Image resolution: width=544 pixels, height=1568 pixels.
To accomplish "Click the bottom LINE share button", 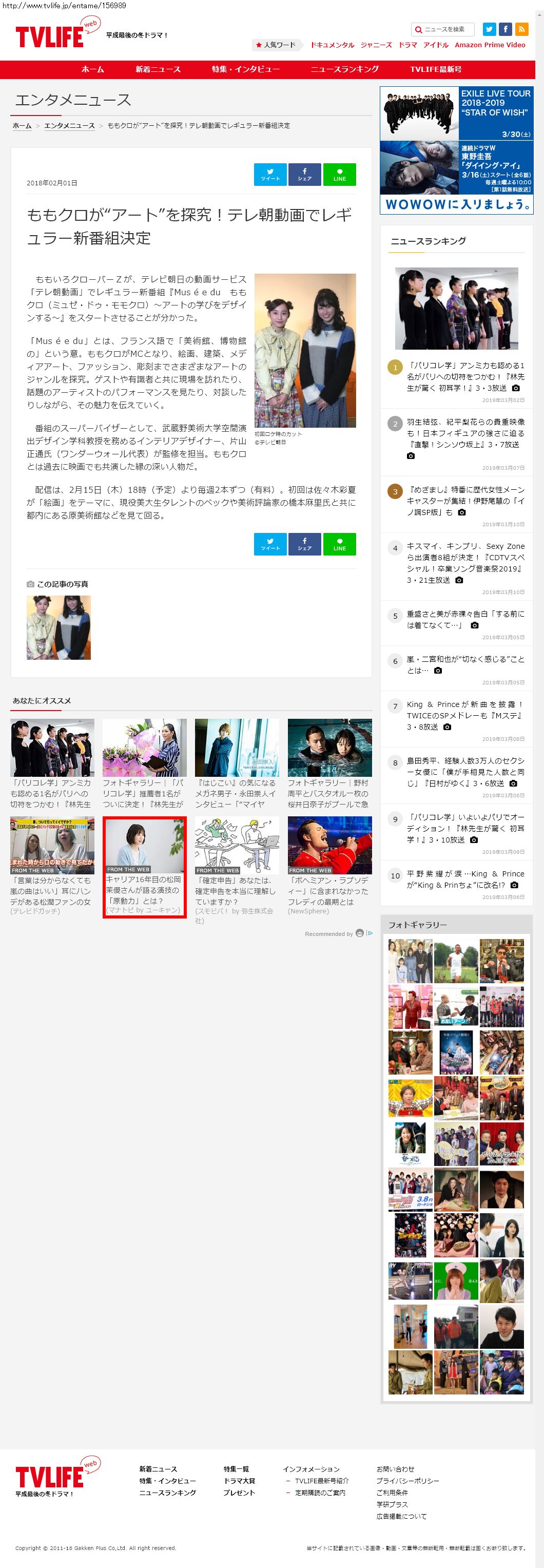I will pyautogui.click(x=340, y=544).
